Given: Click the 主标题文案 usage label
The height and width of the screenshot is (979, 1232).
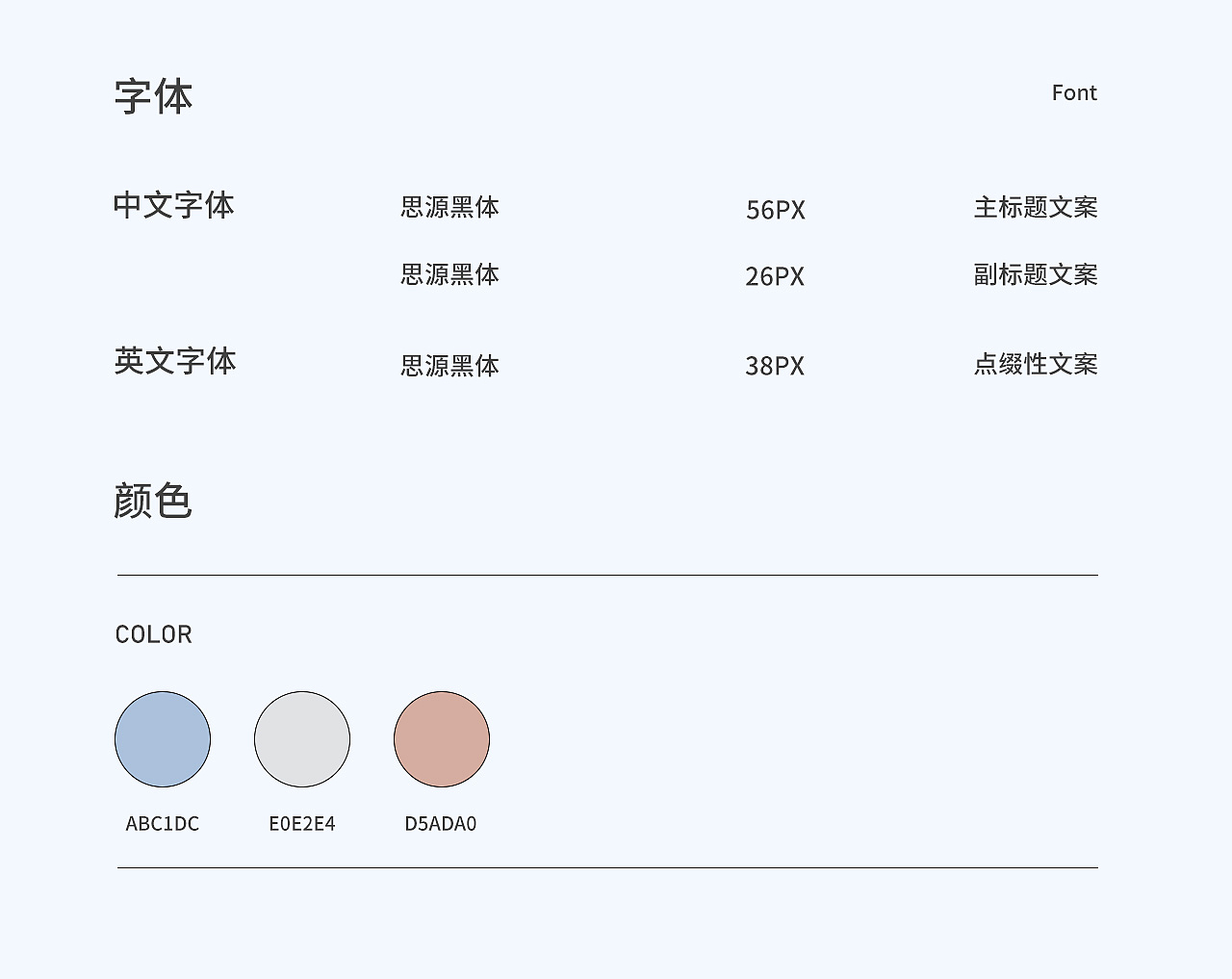Looking at the screenshot, I should (x=1036, y=208).
